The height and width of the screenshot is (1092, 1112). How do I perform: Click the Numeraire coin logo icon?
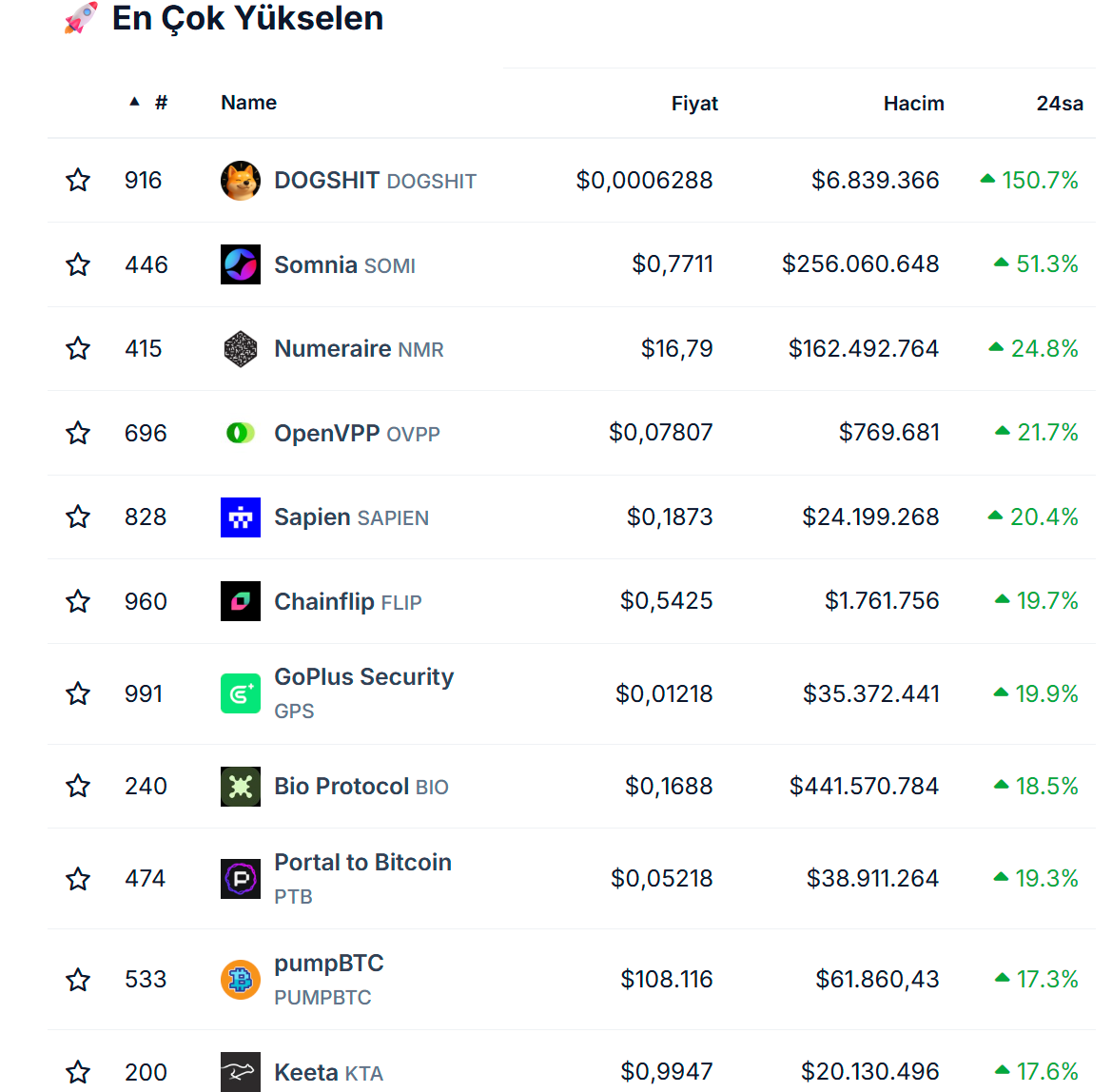click(x=241, y=349)
